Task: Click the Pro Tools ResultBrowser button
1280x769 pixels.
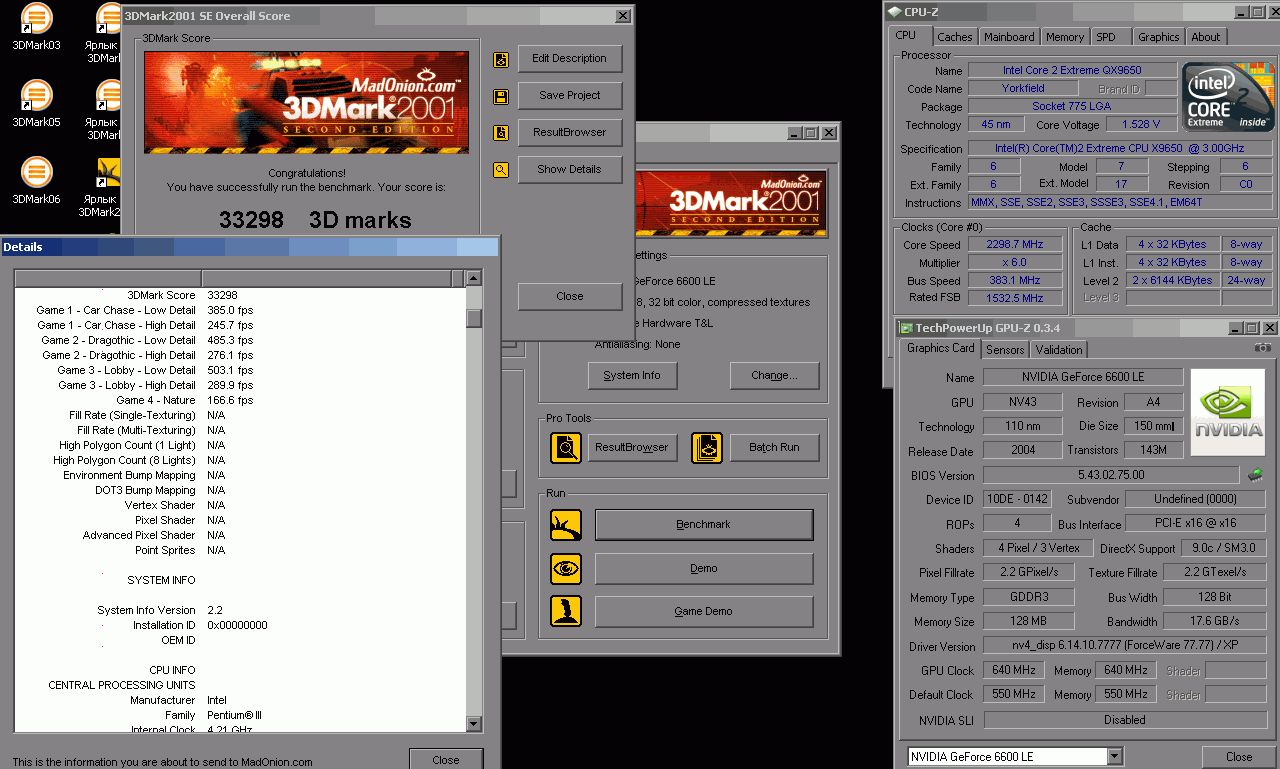Action: tap(632, 447)
